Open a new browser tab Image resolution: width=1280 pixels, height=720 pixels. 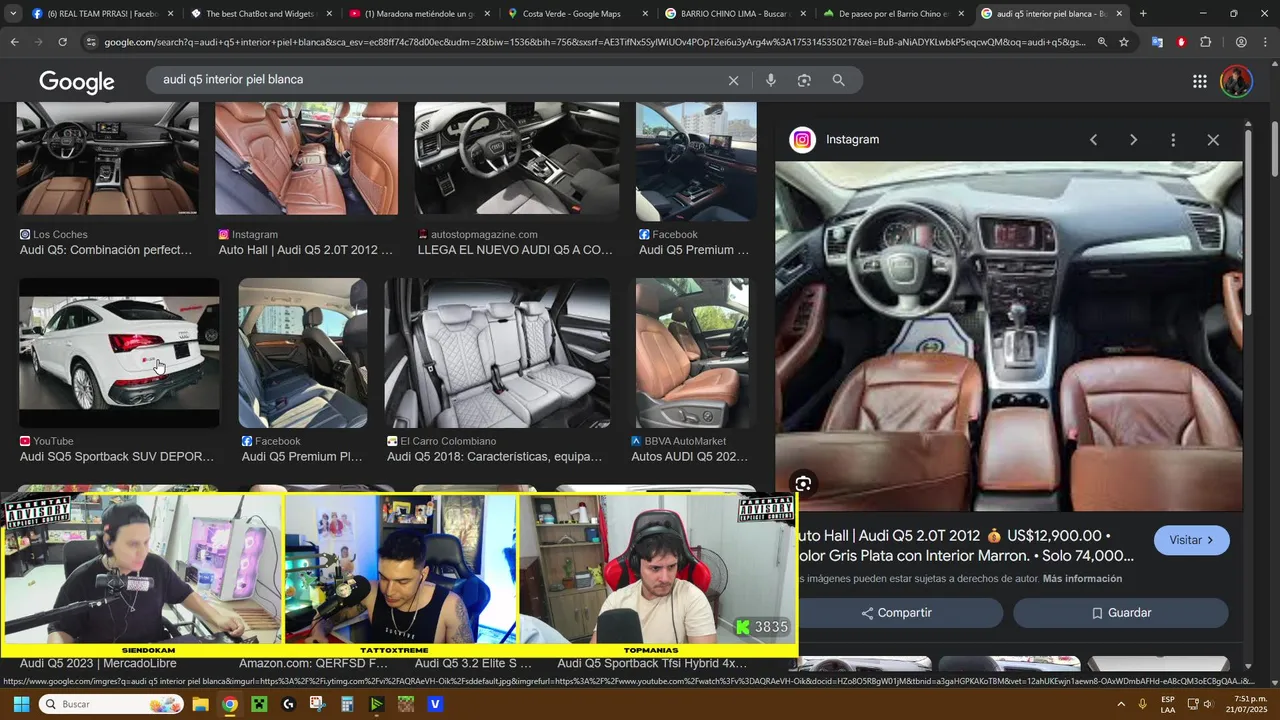1143,14
